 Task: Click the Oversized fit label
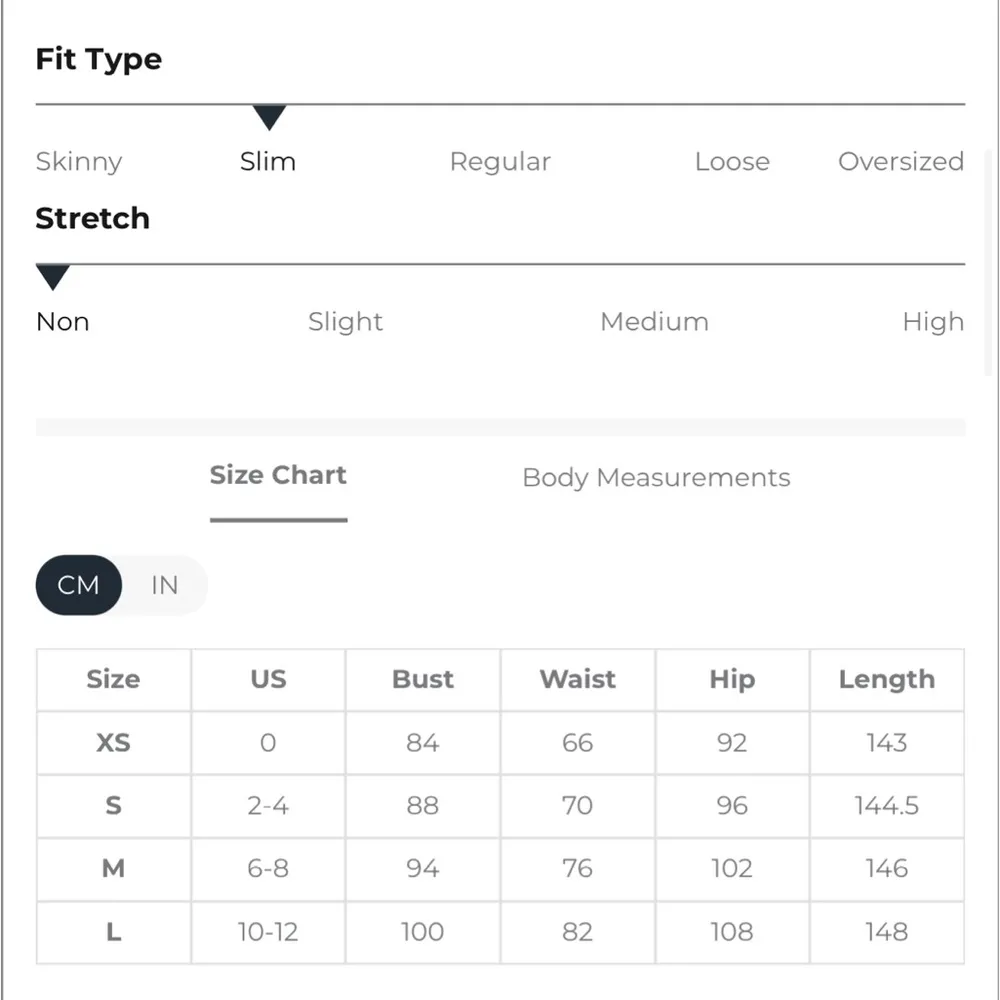(x=900, y=162)
